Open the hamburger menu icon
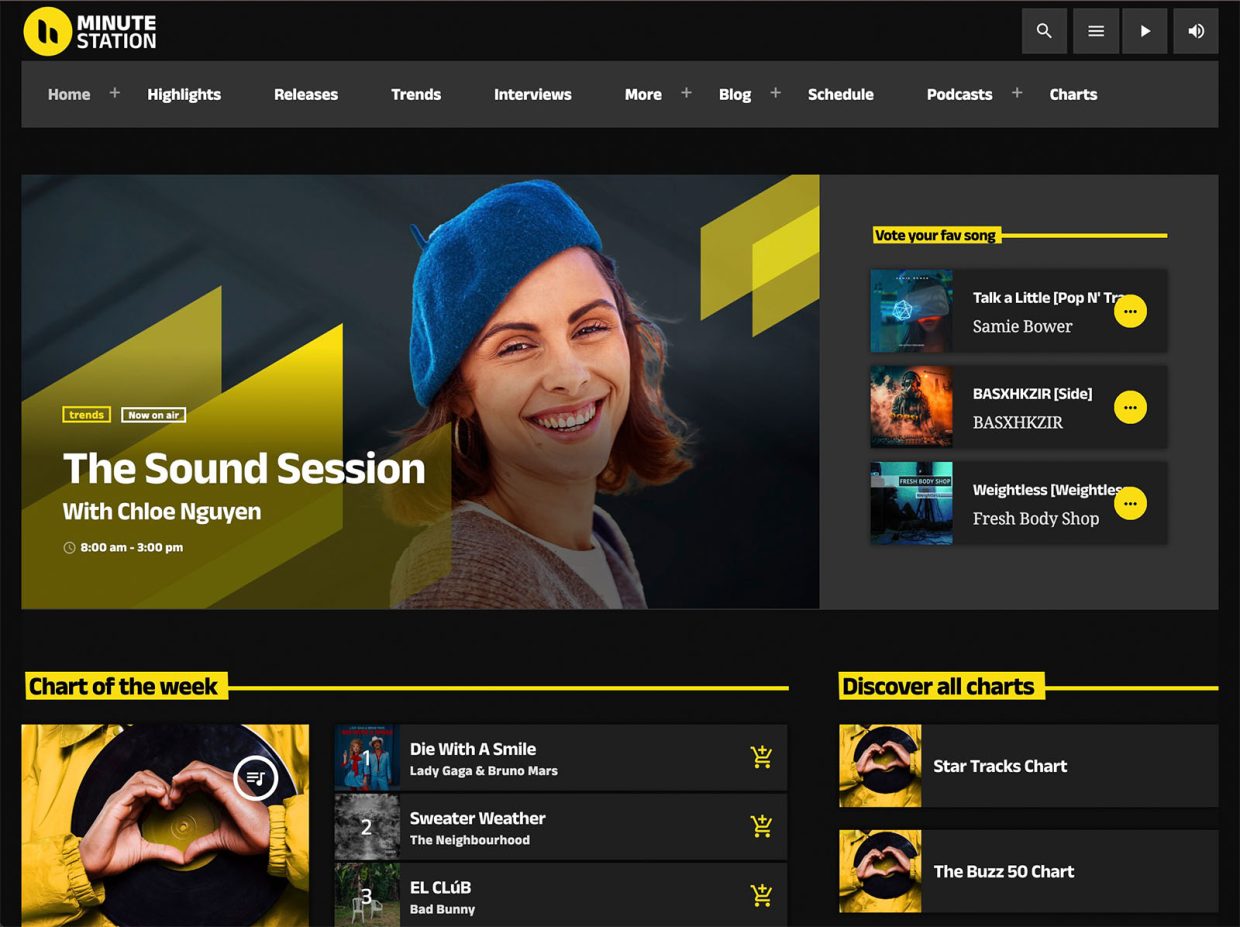Image resolution: width=1240 pixels, height=927 pixels. (1096, 31)
